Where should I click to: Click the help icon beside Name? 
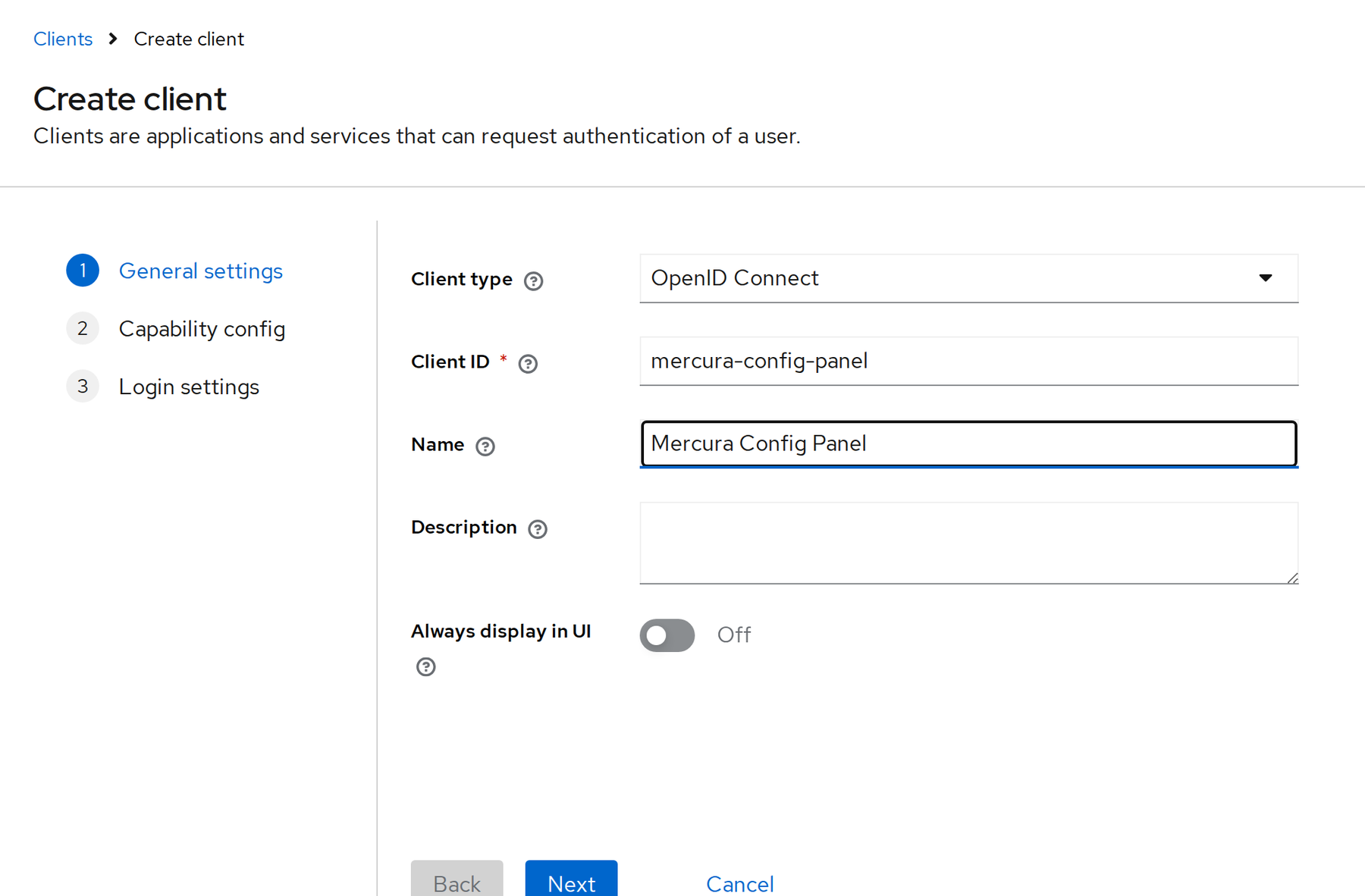(x=485, y=446)
